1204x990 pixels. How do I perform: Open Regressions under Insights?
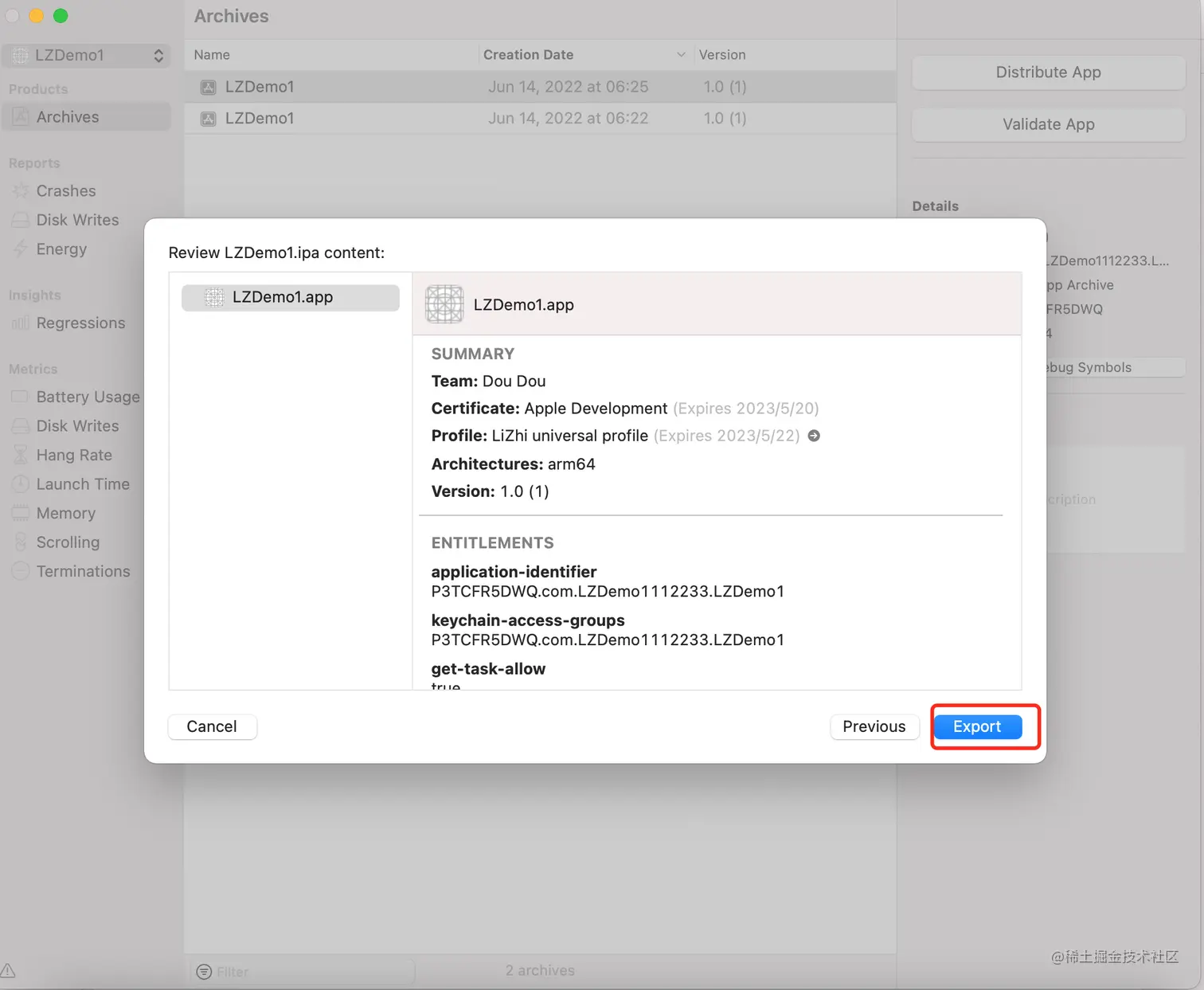[80, 323]
